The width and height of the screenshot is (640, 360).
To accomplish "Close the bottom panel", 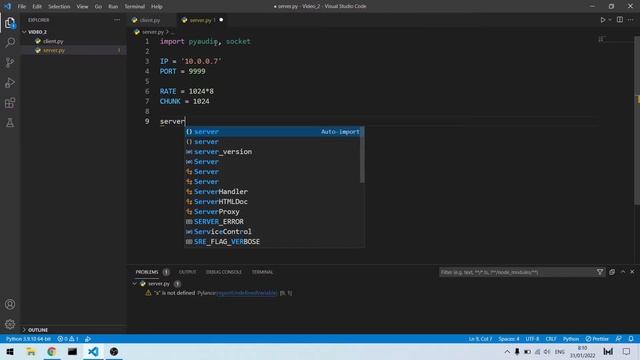I will [x=632, y=272].
